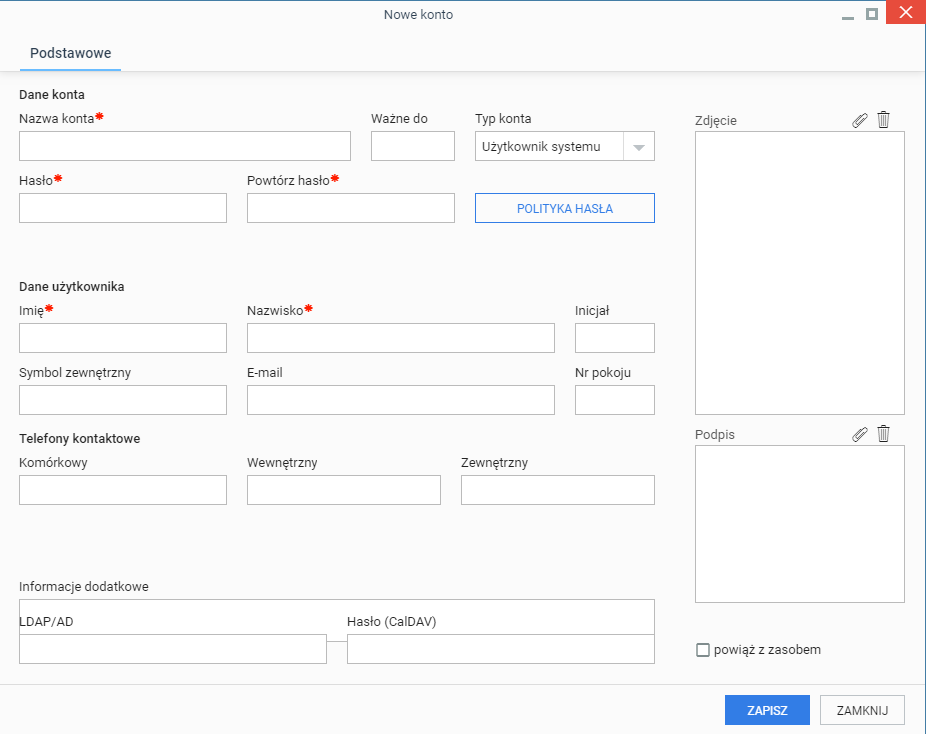Click the 'Nowe konto' window title
Image resolution: width=926 pixels, height=734 pixels.
[x=418, y=14]
